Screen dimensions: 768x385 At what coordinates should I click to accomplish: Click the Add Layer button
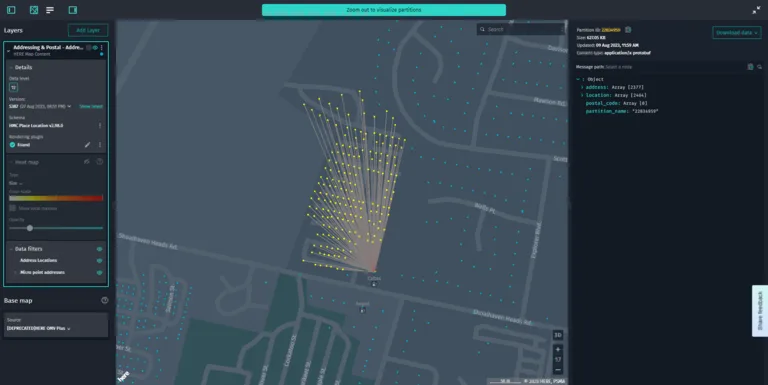(x=88, y=30)
